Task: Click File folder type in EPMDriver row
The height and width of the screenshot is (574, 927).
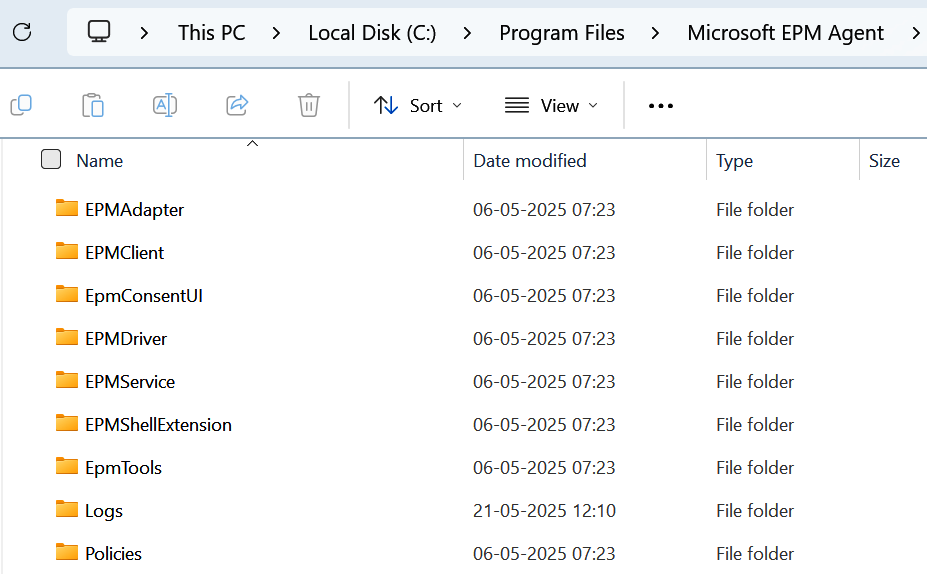Action: tap(754, 339)
